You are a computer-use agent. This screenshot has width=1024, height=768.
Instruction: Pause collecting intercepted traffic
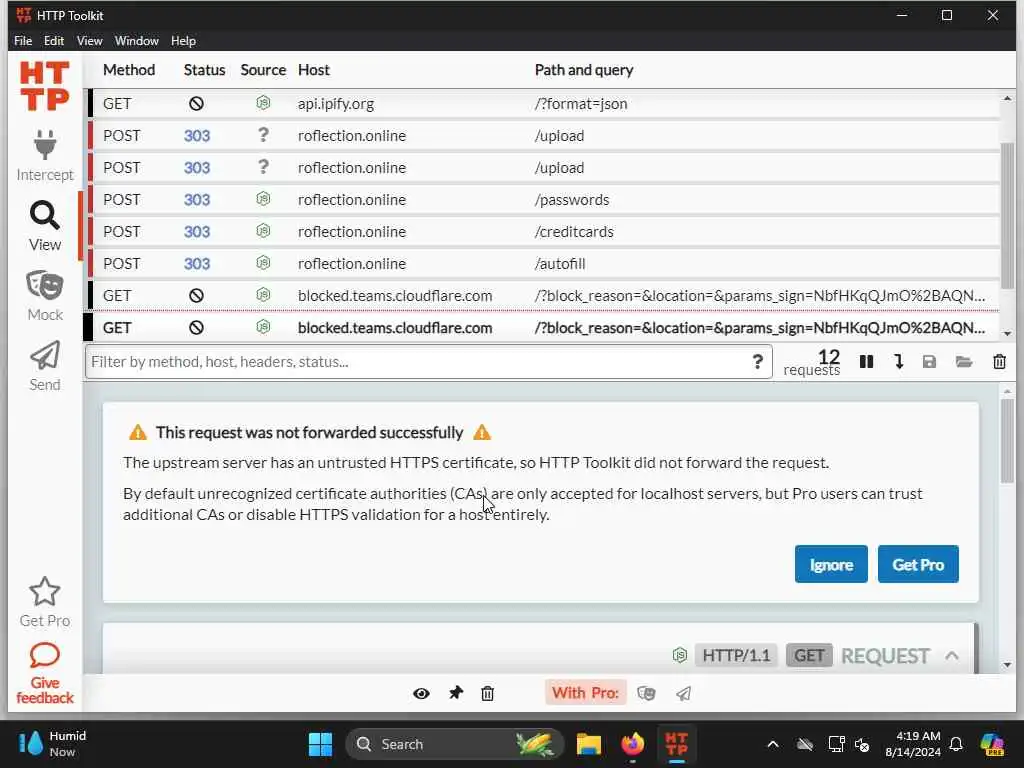866,362
